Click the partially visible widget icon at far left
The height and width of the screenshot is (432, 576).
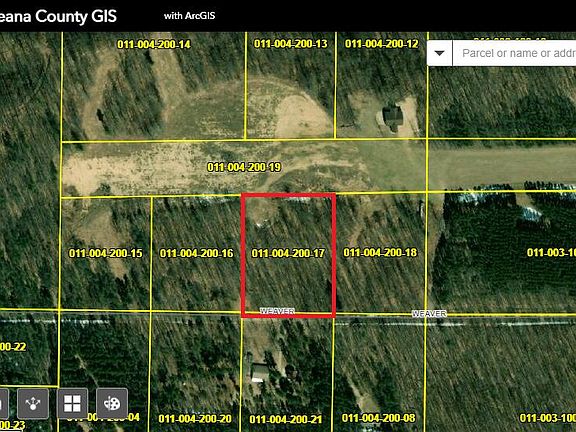[x=4, y=403]
